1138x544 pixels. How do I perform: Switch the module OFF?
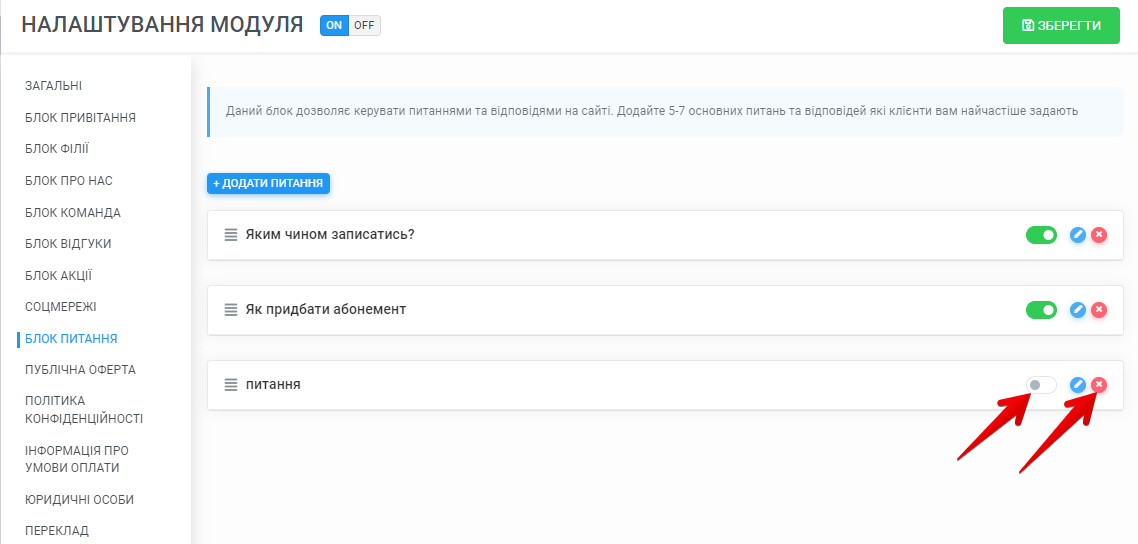(364, 25)
